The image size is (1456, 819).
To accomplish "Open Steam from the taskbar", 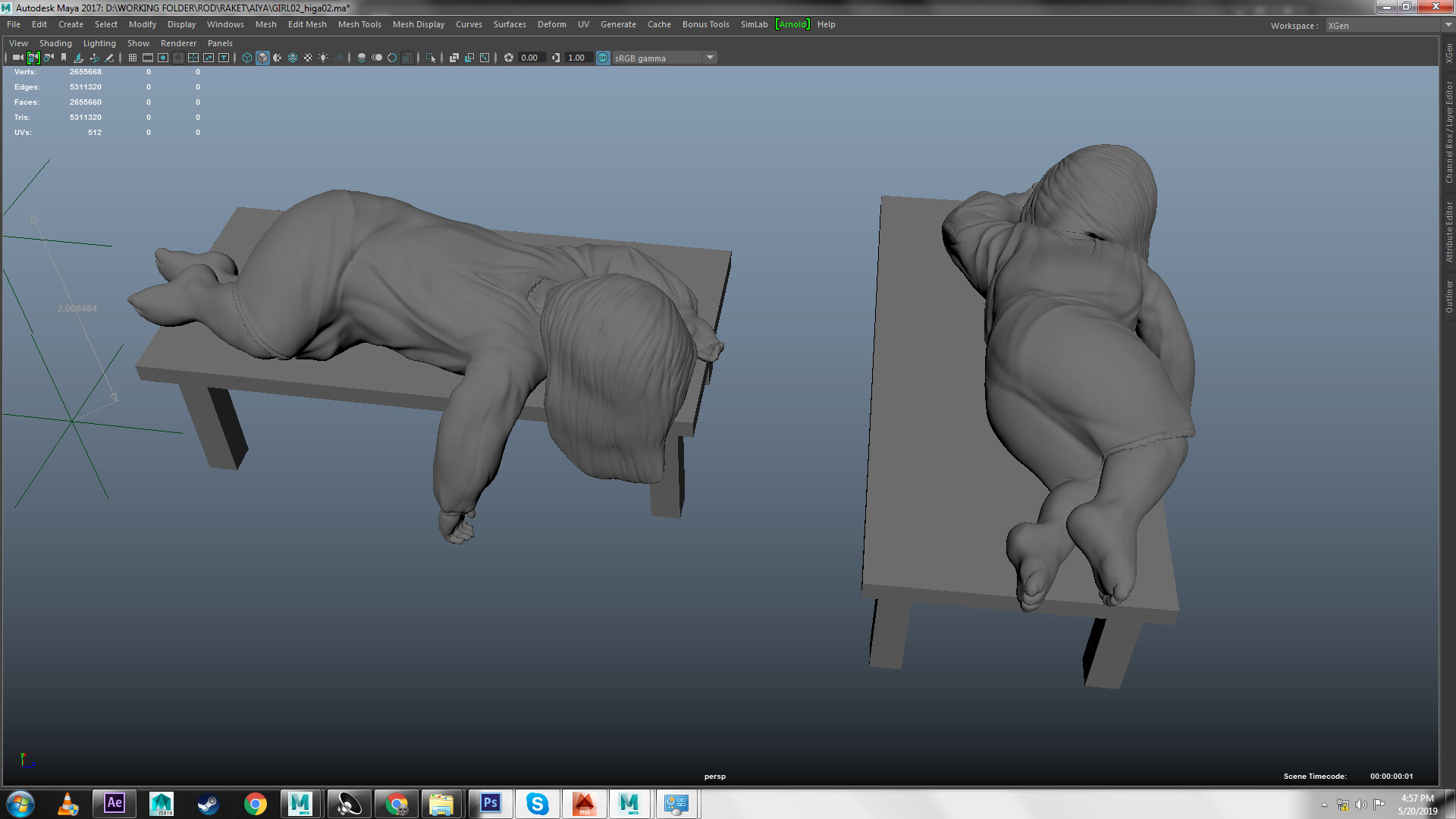I will pyautogui.click(x=209, y=803).
